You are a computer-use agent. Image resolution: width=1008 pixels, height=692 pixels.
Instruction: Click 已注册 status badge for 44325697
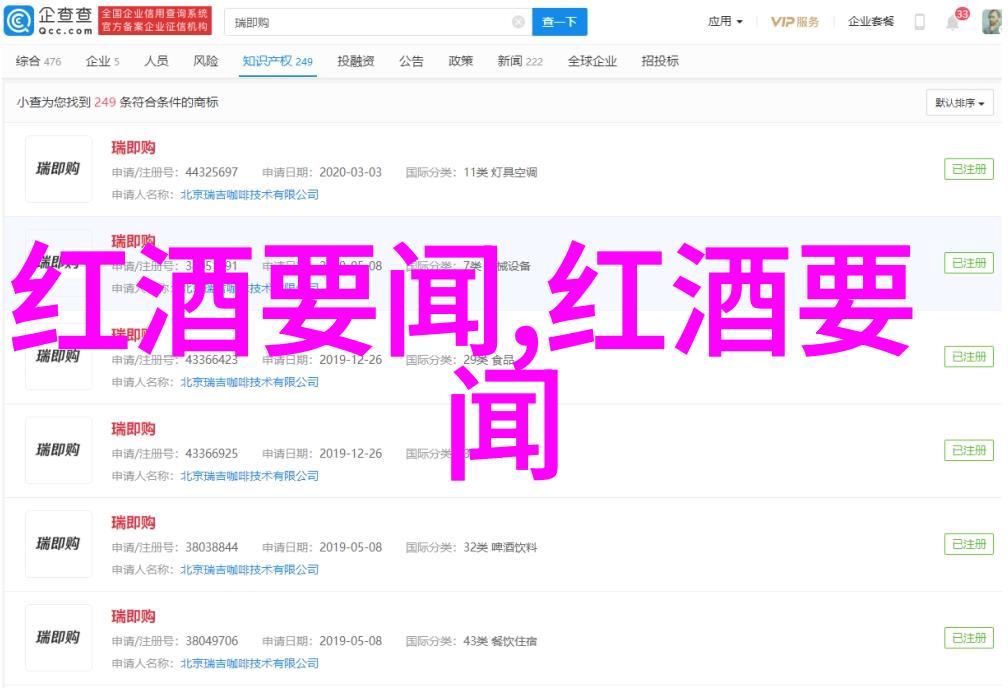pyautogui.click(x=969, y=169)
